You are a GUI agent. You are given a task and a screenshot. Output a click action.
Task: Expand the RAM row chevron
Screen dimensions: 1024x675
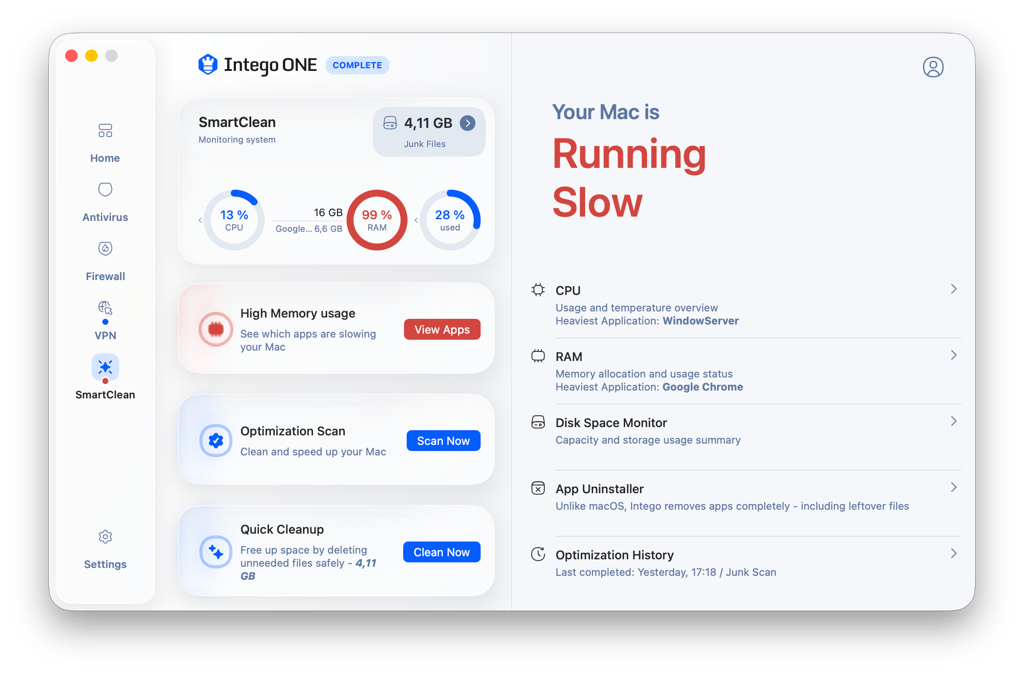coord(953,355)
